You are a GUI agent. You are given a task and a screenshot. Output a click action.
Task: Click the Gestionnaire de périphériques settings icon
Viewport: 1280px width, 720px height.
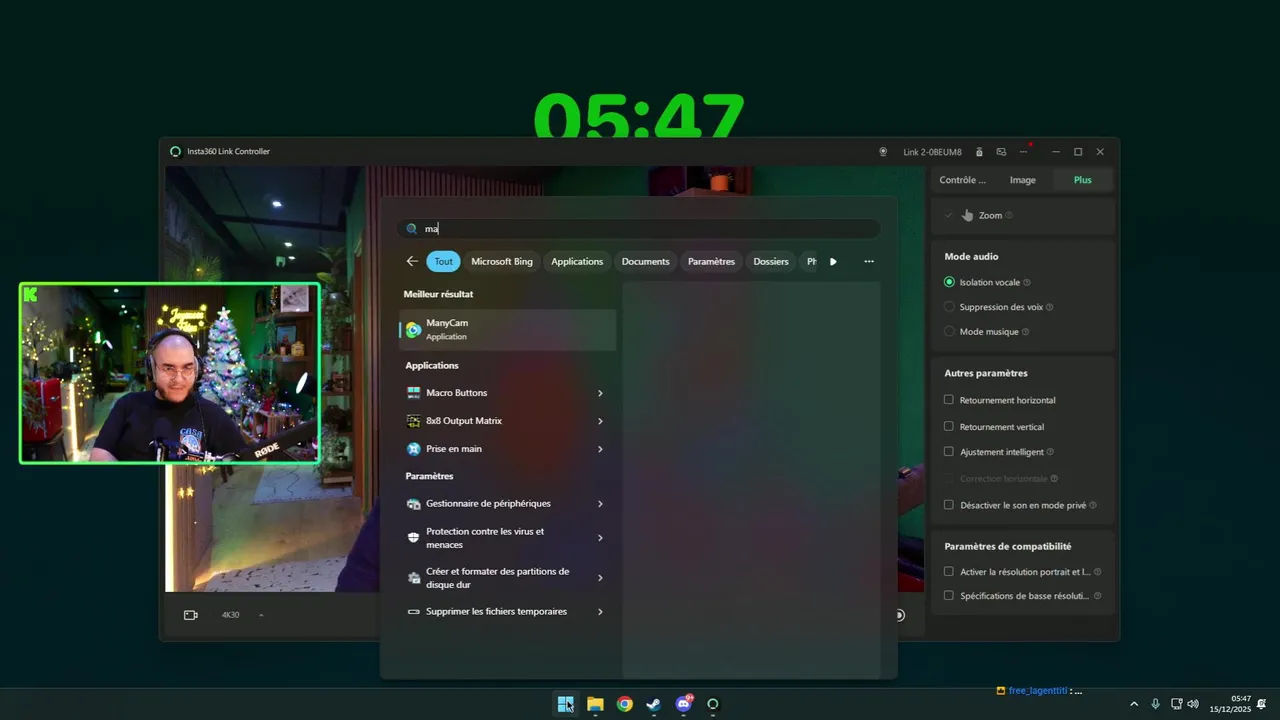(x=414, y=504)
